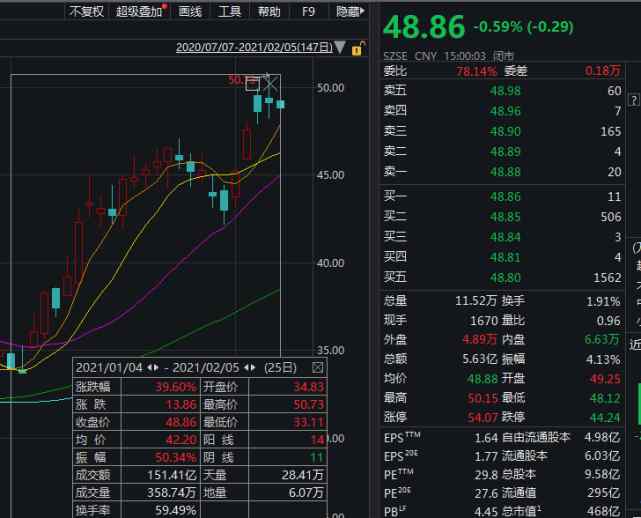The height and width of the screenshot is (518, 641).
Task: Select the 卖三 price 48.90
Action: click(505, 132)
